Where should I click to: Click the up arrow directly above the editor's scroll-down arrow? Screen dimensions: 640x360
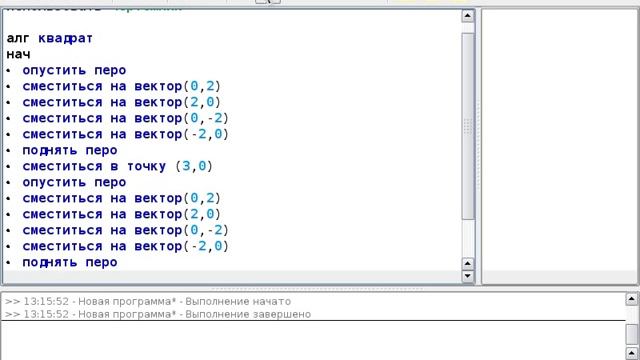pos(467,264)
